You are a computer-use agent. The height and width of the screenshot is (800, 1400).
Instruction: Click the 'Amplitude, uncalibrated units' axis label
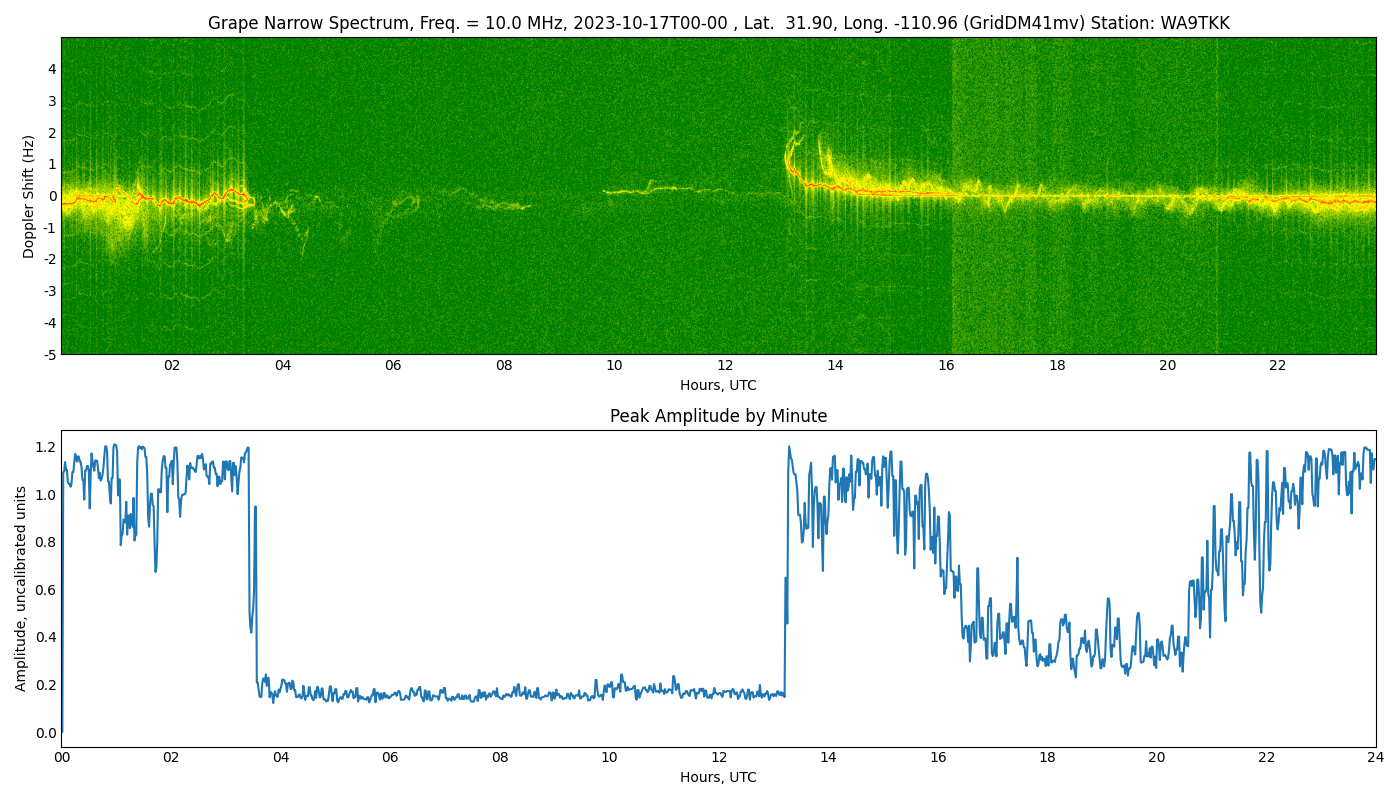pos(21,588)
